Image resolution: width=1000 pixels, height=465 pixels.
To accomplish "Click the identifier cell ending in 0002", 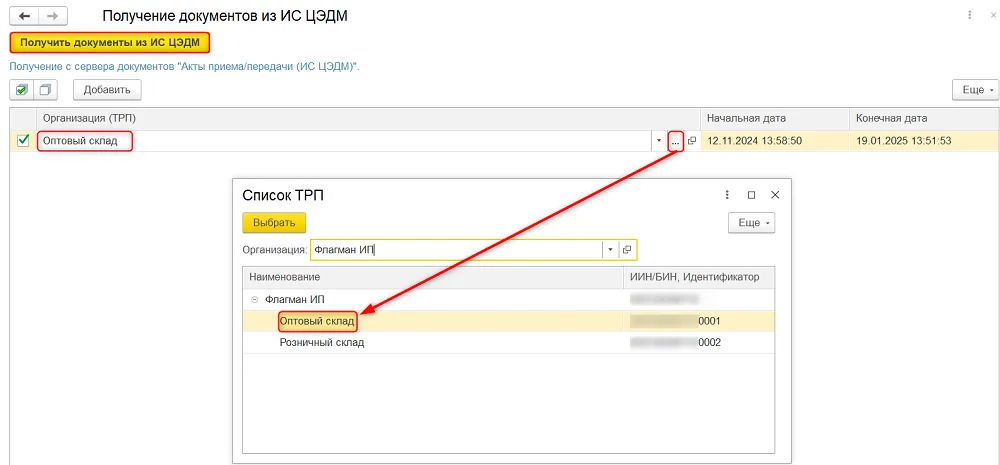I will [699, 343].
